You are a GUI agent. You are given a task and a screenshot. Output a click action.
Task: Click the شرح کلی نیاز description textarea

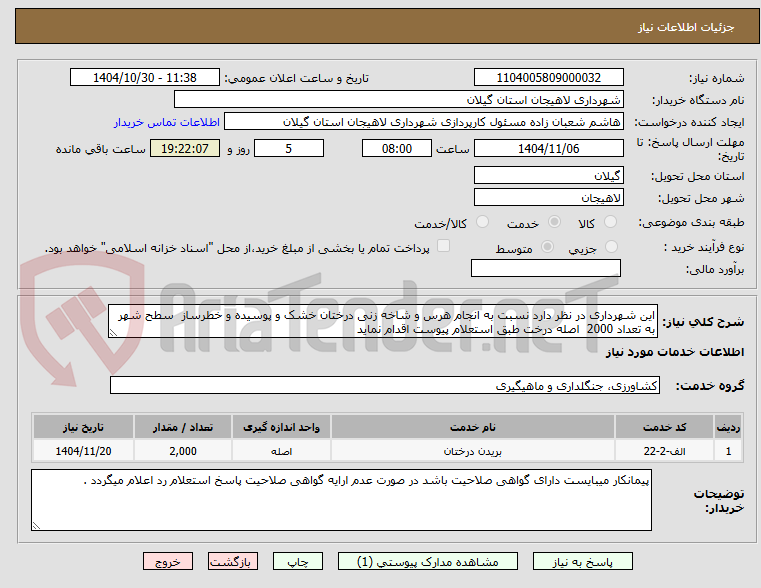pos(383,321)
